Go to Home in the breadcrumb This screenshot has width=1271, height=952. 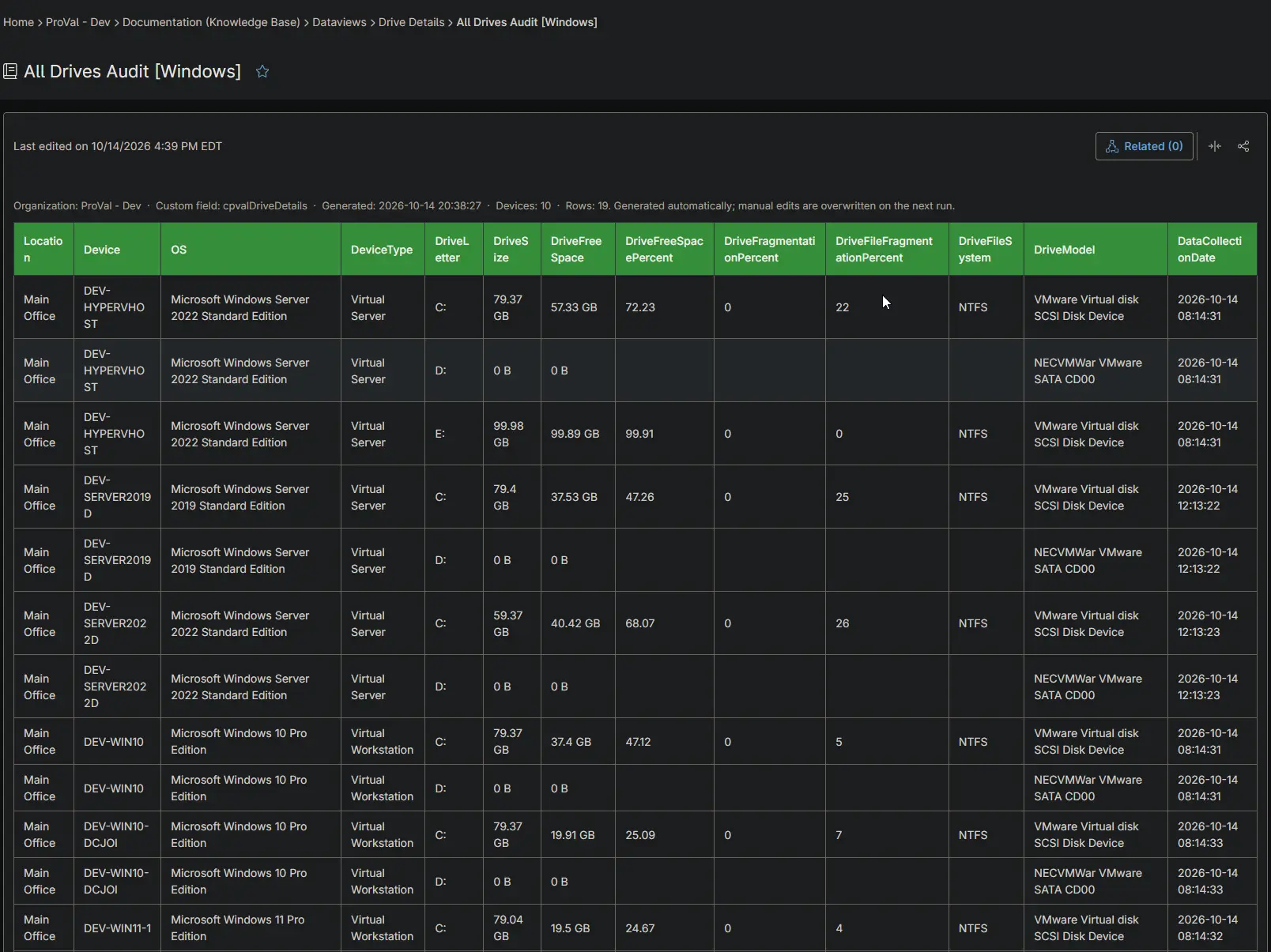tap(18, 22)
